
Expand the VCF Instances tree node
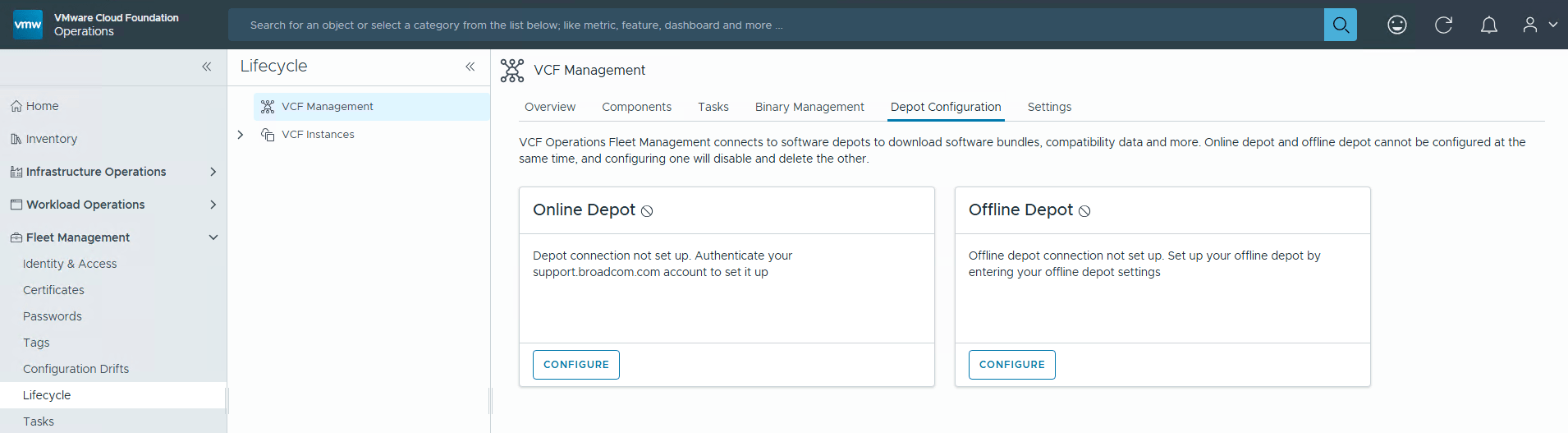(x=241, y=135)
